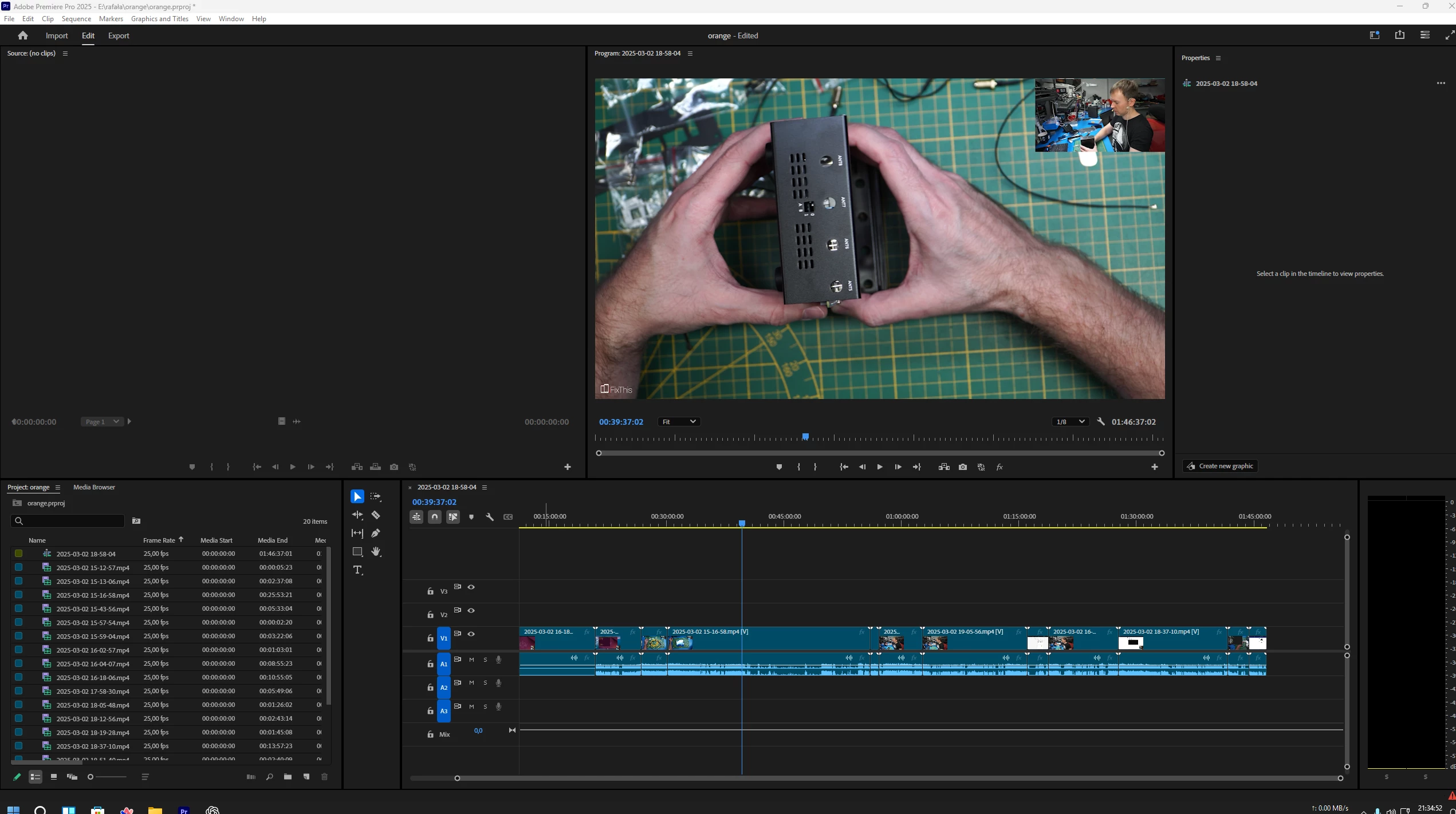Image resolution: width=1456 pixels, height=814 pixels.
Task: Click New Bin folder icon in Project panel
Action: [x=288, y=777]
